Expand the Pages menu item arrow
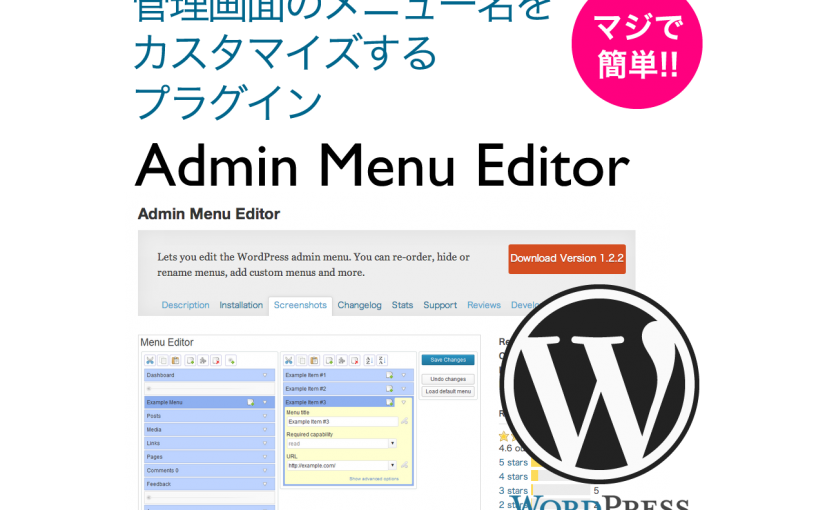The width and height of the screenshot is (825, 510). click(x=265, y=457)
